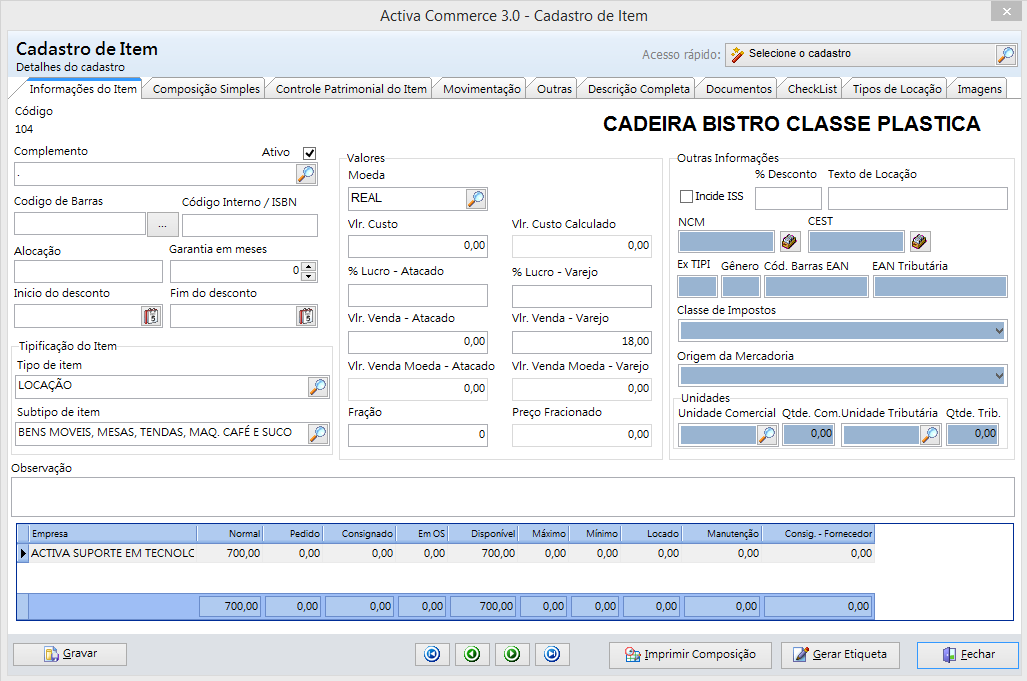Increase Garantia em meses with up arrow
1027x681 pixels.
pos(309,266)
